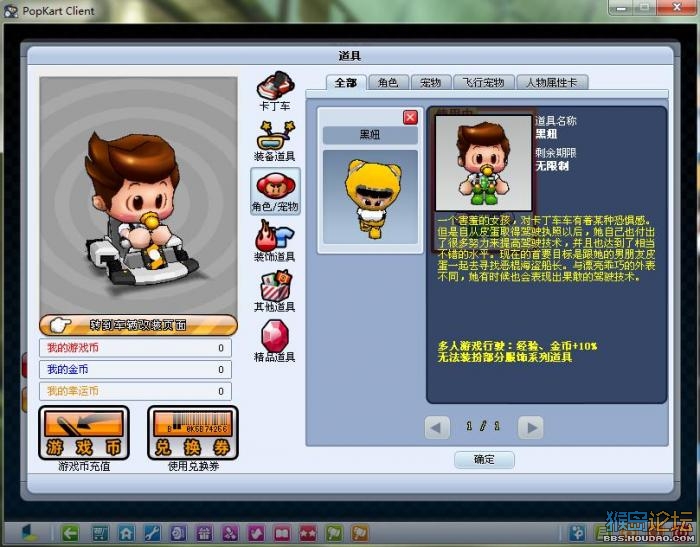Click the blue icon at toolbar's left end
Viewport: 700px width, 547px height.
point(30,533)
